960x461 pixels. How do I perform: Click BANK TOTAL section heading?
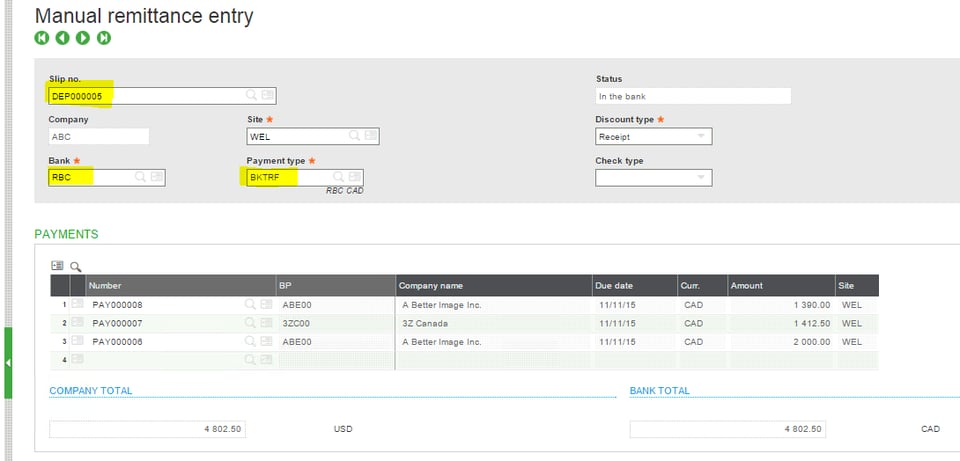(659, 391)
